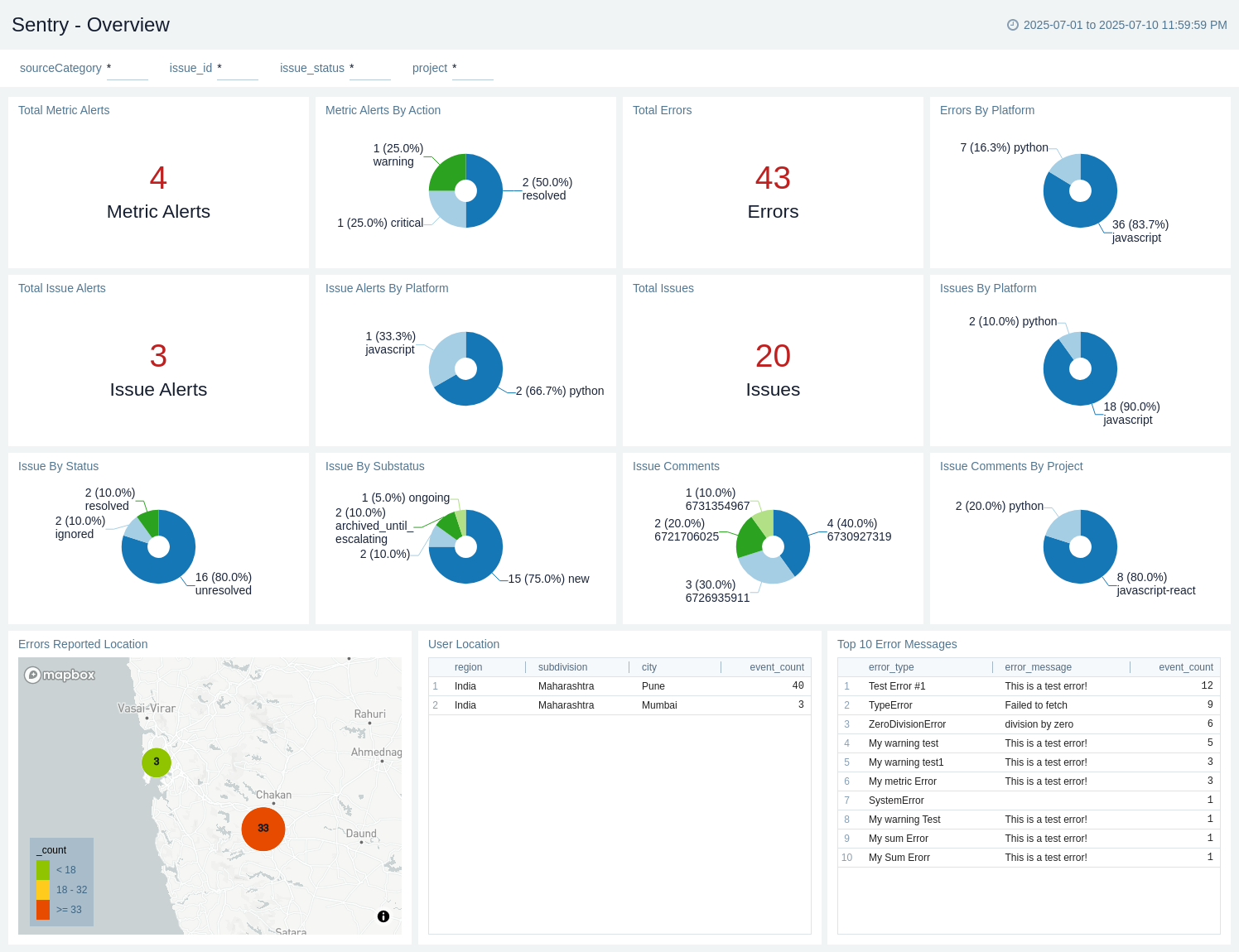Sort User Location by event_count column
This screenshot has width=1239, height=952.
(x=777, y=667)
